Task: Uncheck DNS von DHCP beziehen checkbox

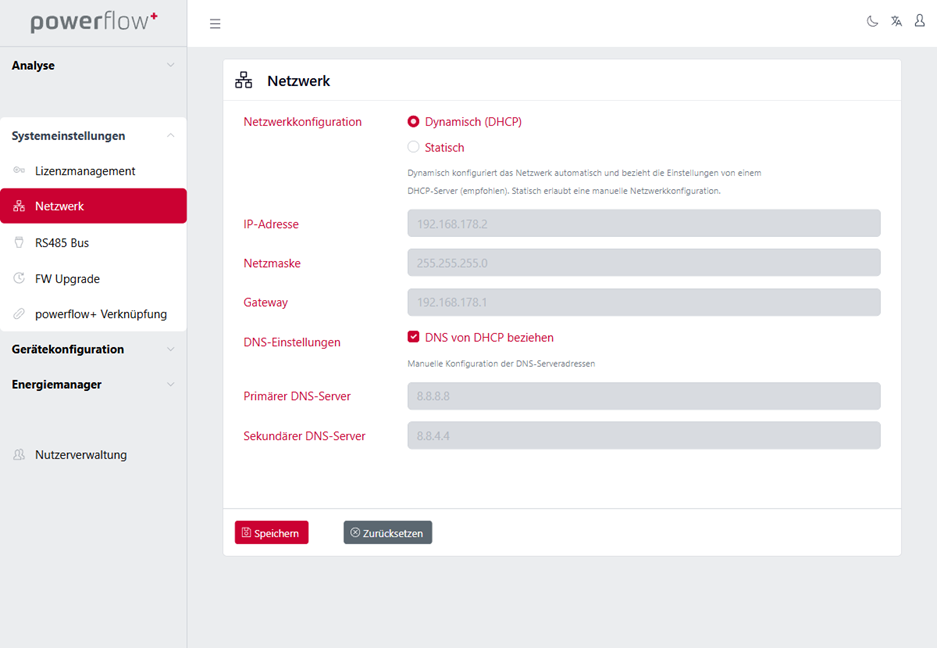Action: 413,337
